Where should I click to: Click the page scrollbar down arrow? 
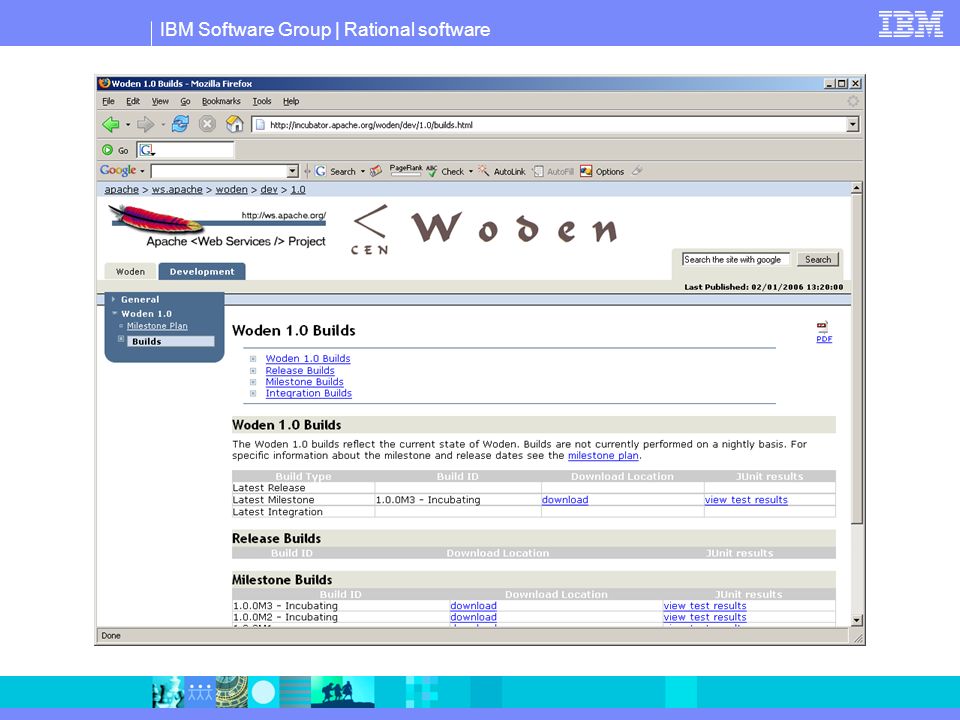point(857,620)
